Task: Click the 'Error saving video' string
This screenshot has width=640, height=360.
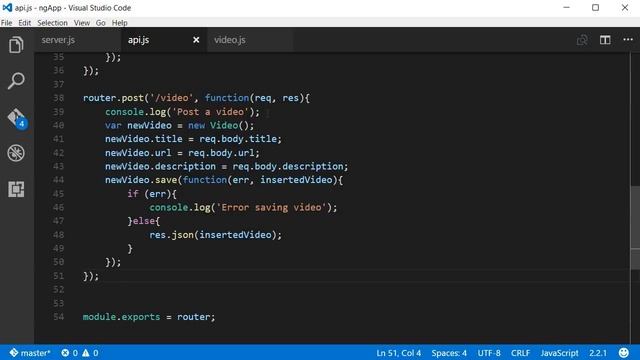Action: [x=271, y=207]
